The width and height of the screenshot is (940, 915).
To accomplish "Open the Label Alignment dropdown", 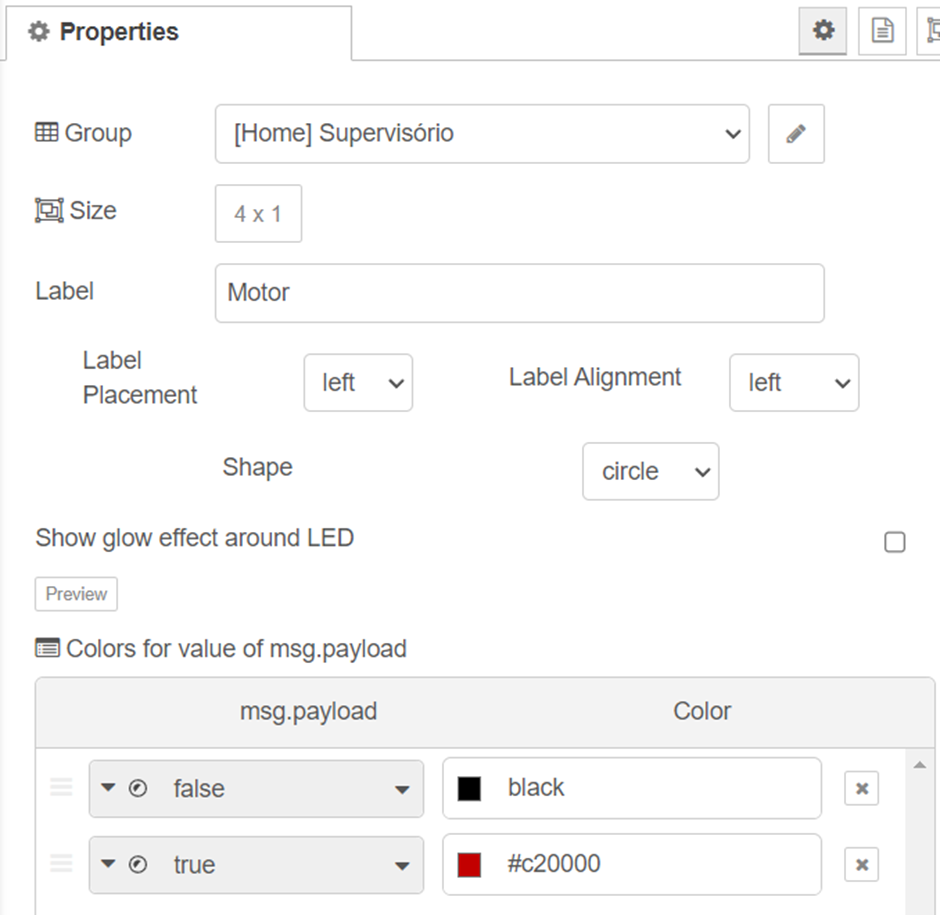I will coord(793,383).
